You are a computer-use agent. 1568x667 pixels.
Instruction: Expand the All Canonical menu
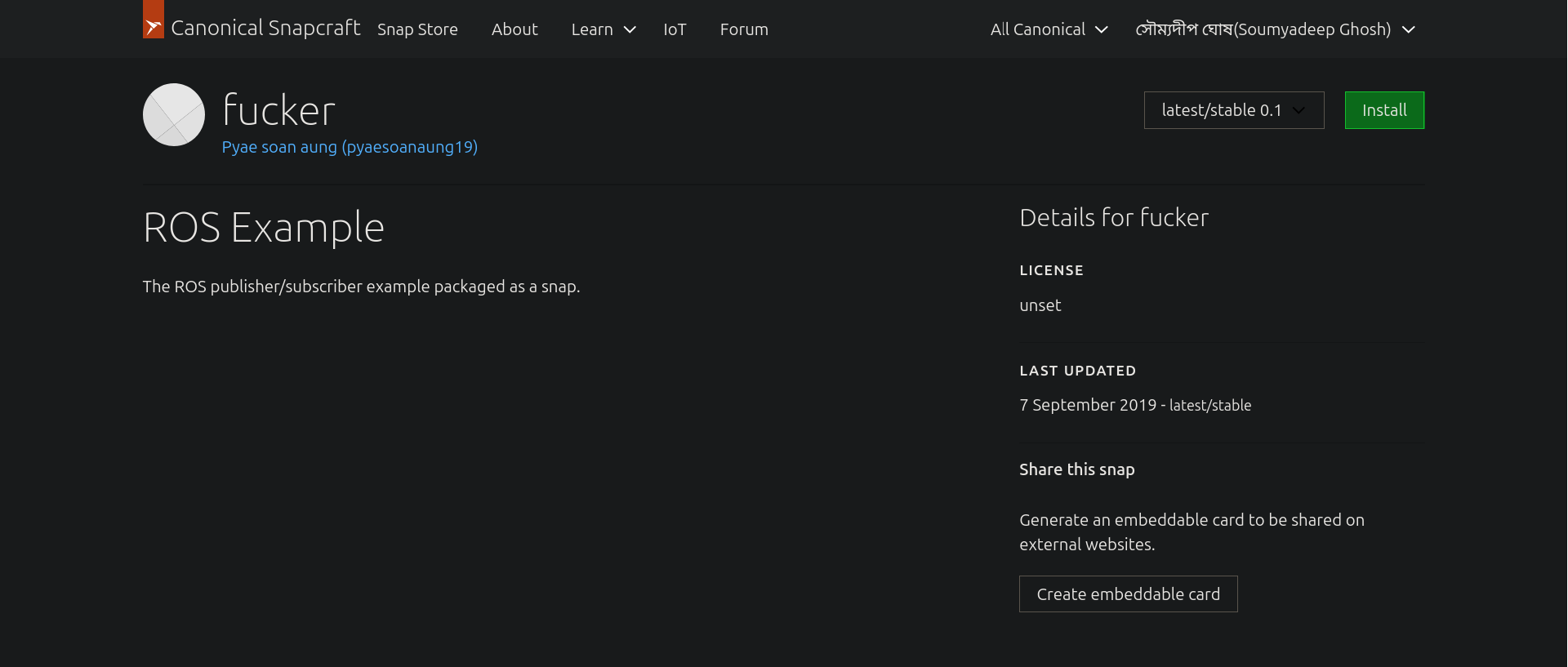[1038, 30]
